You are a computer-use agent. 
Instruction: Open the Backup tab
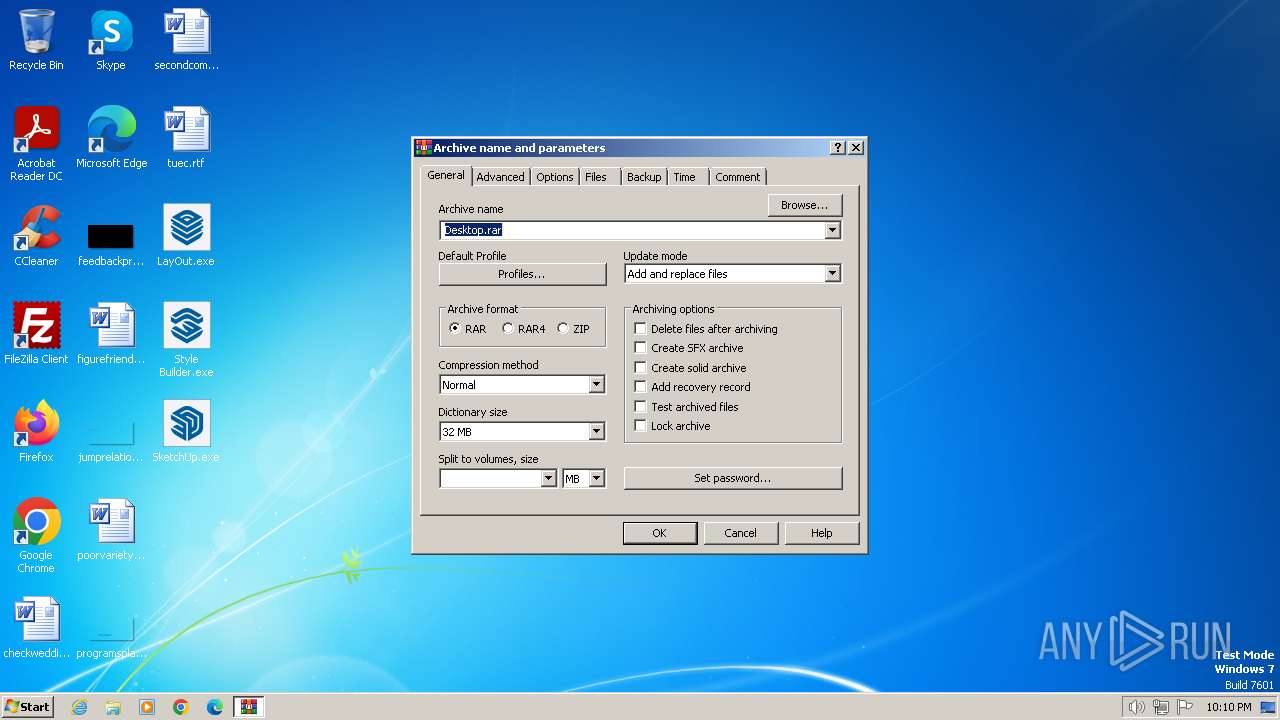pyautogui.click(x=644, y=177)
